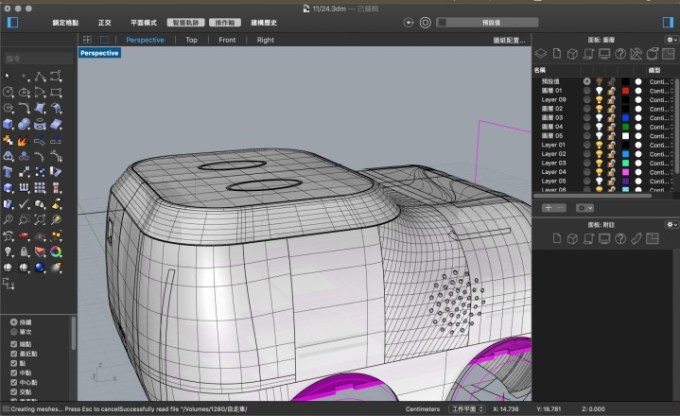This screenshot has width=680, height=416.
Task: Select the Circle tool in the toolbar
Action: (x=8, y=92)
